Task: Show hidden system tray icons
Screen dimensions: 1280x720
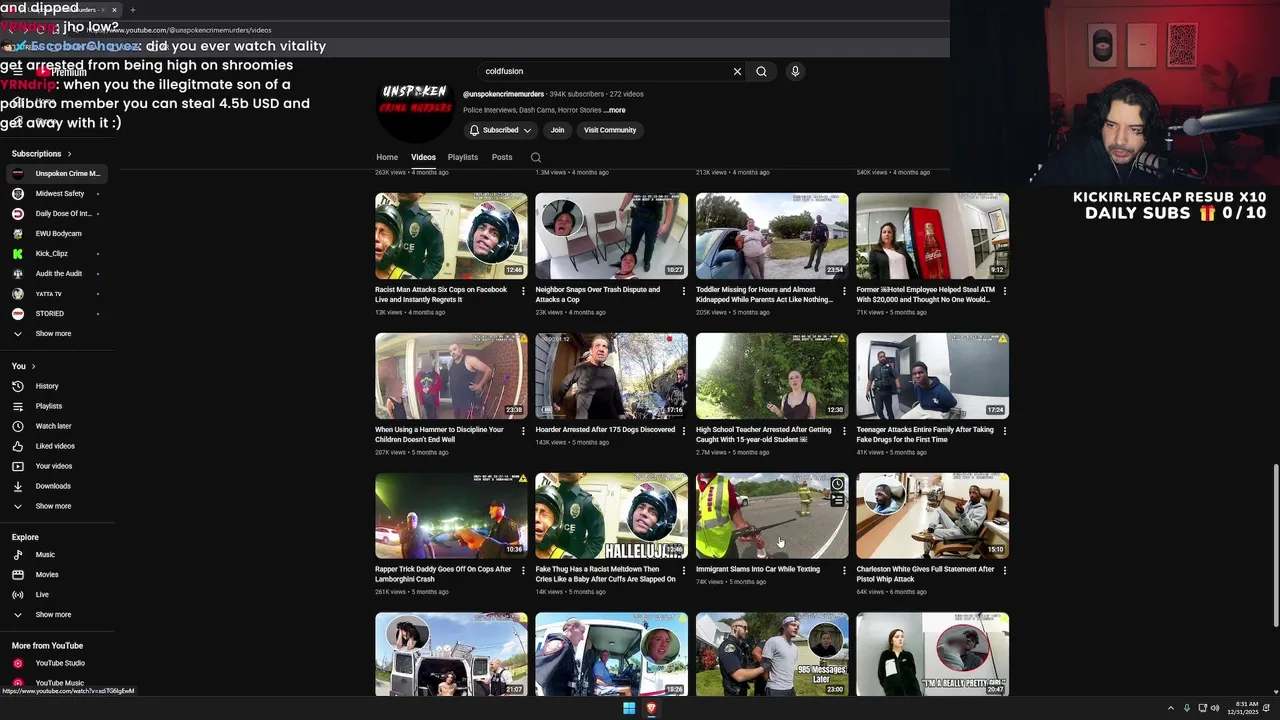Action: click(x=1171, y=708)
